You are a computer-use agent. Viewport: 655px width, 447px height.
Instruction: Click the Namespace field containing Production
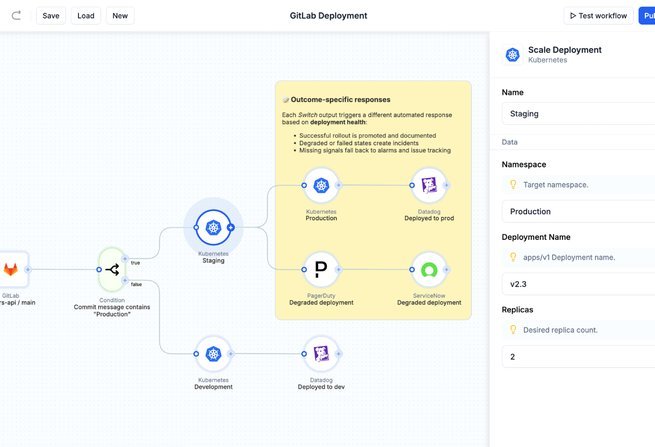click(x=578, y=211)
